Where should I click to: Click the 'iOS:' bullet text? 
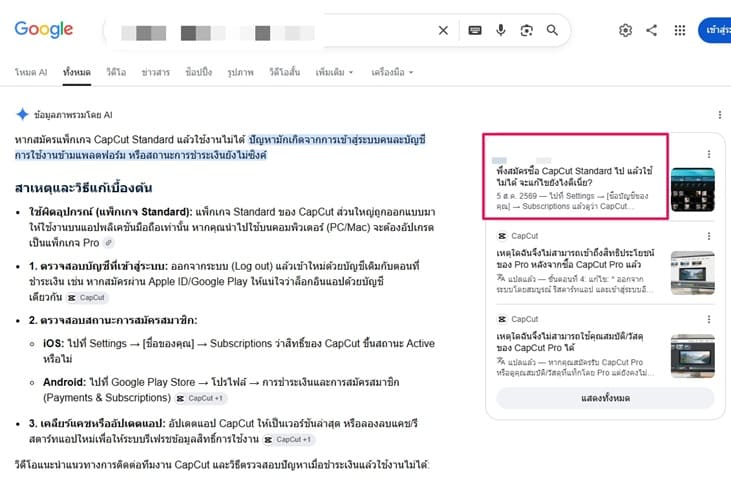53,343
